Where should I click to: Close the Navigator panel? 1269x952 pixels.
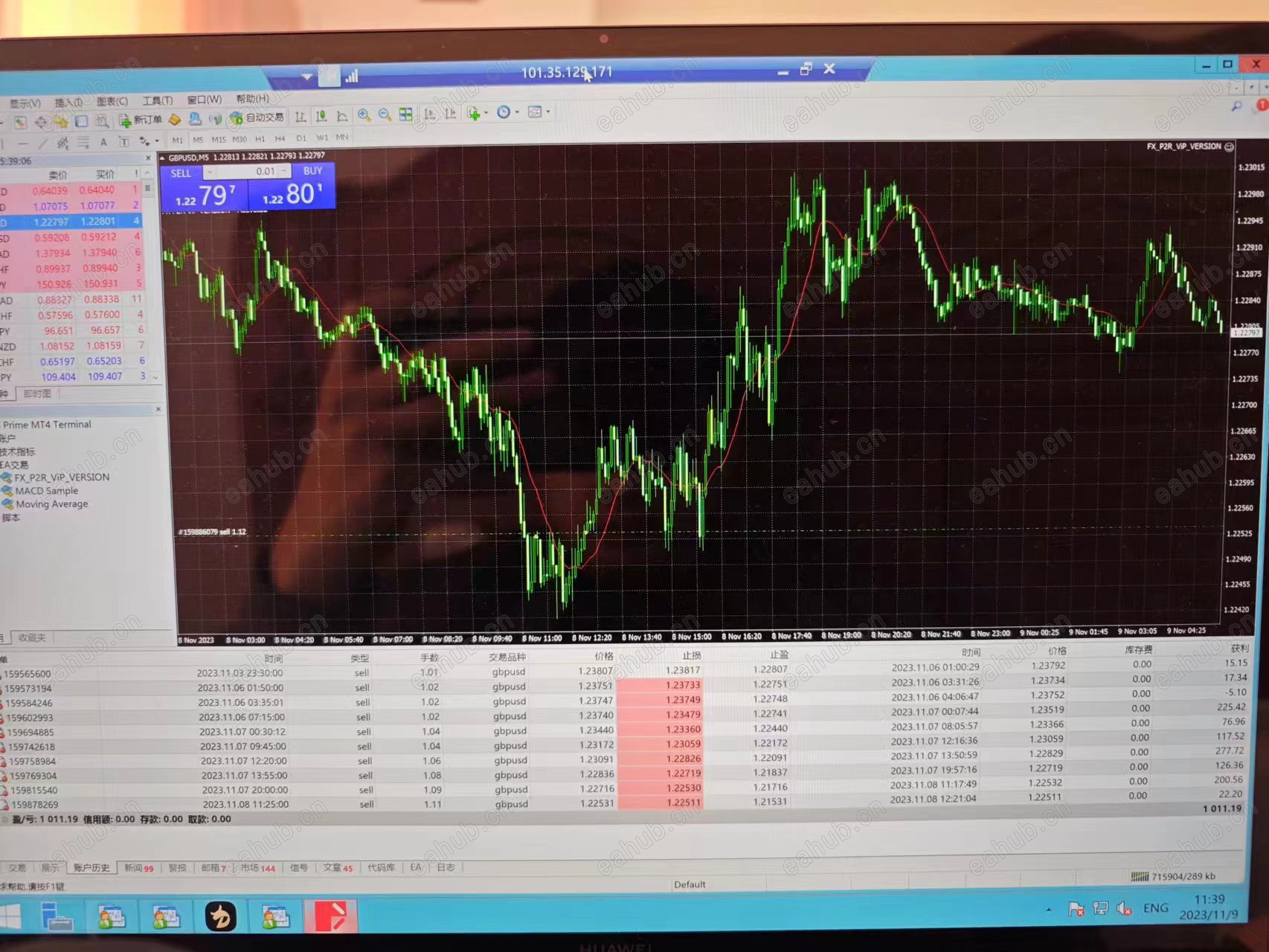point(158,409)
